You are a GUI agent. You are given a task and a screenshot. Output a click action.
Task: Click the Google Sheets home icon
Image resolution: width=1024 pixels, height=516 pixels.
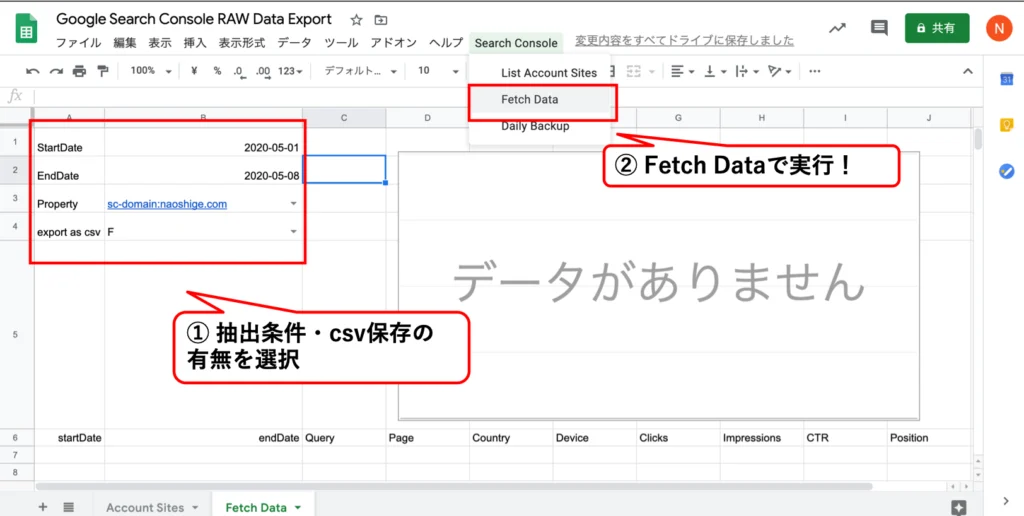pyautogui.click(x=27, y=29)
